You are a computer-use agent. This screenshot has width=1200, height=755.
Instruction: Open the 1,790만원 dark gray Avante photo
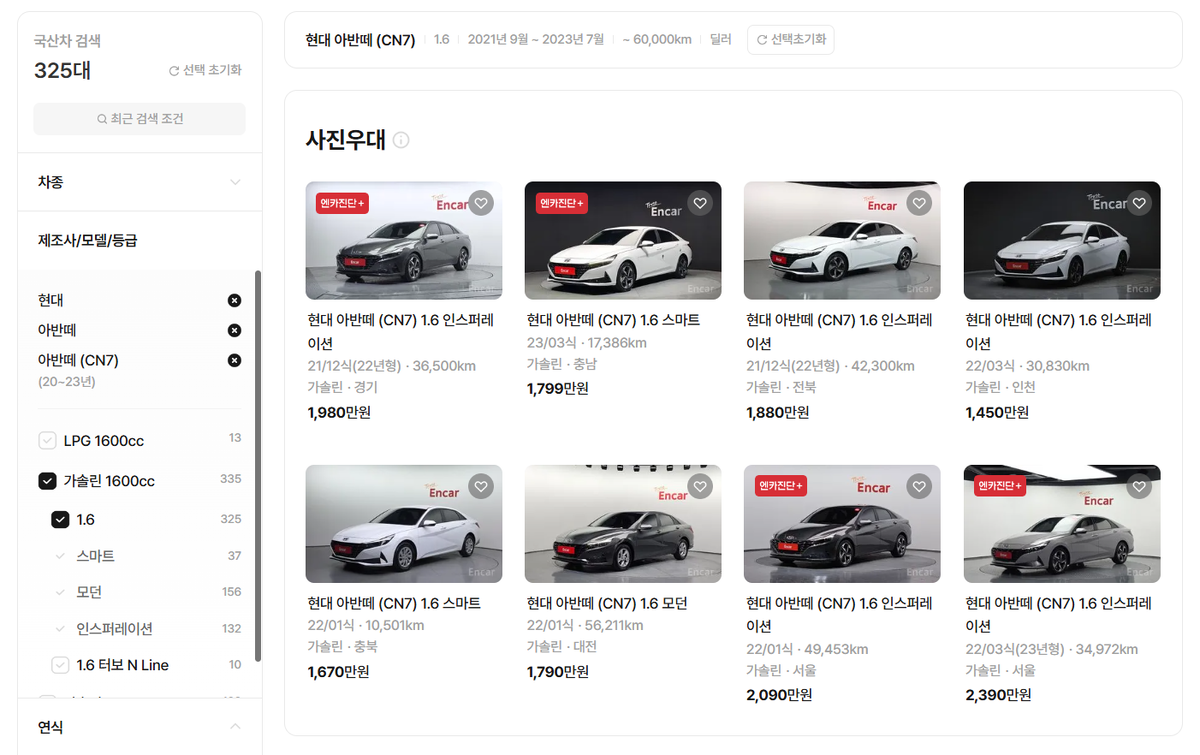(623, 524)
